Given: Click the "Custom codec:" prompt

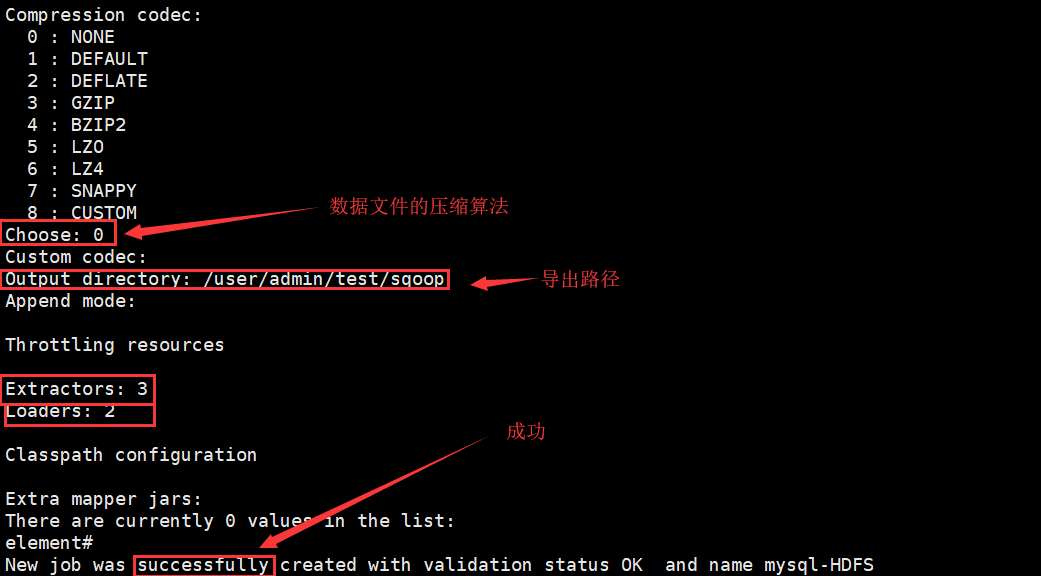Looking at the screenshot, I should point(76,256).
